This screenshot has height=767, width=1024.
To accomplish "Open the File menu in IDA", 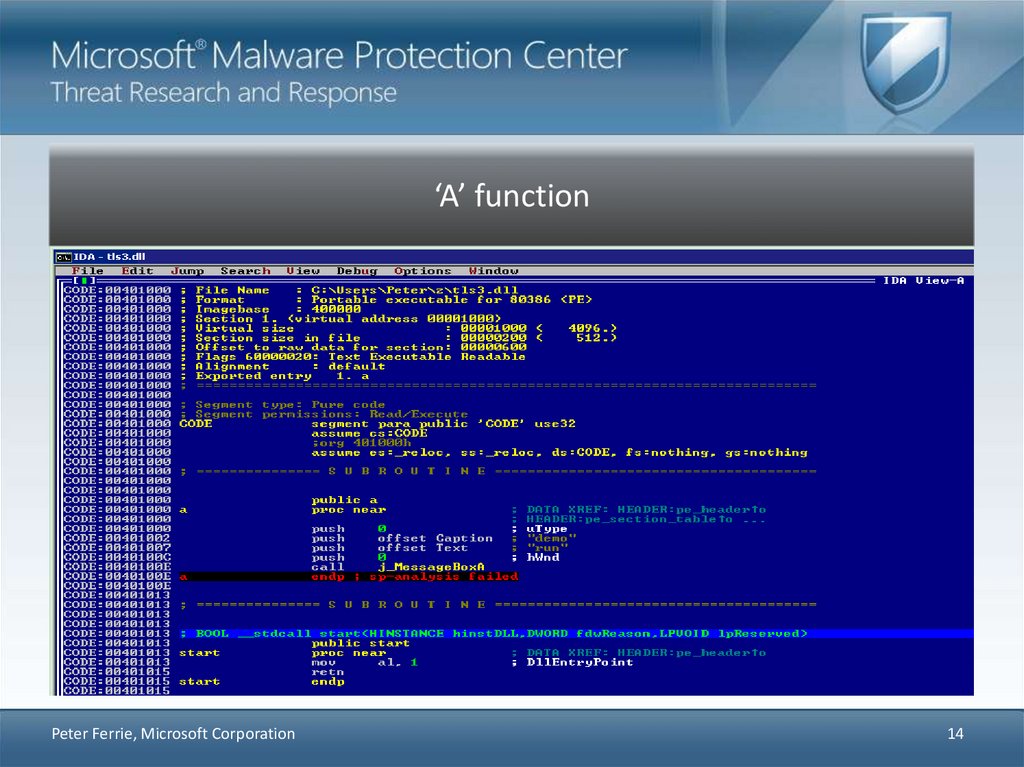I will 88,270.
